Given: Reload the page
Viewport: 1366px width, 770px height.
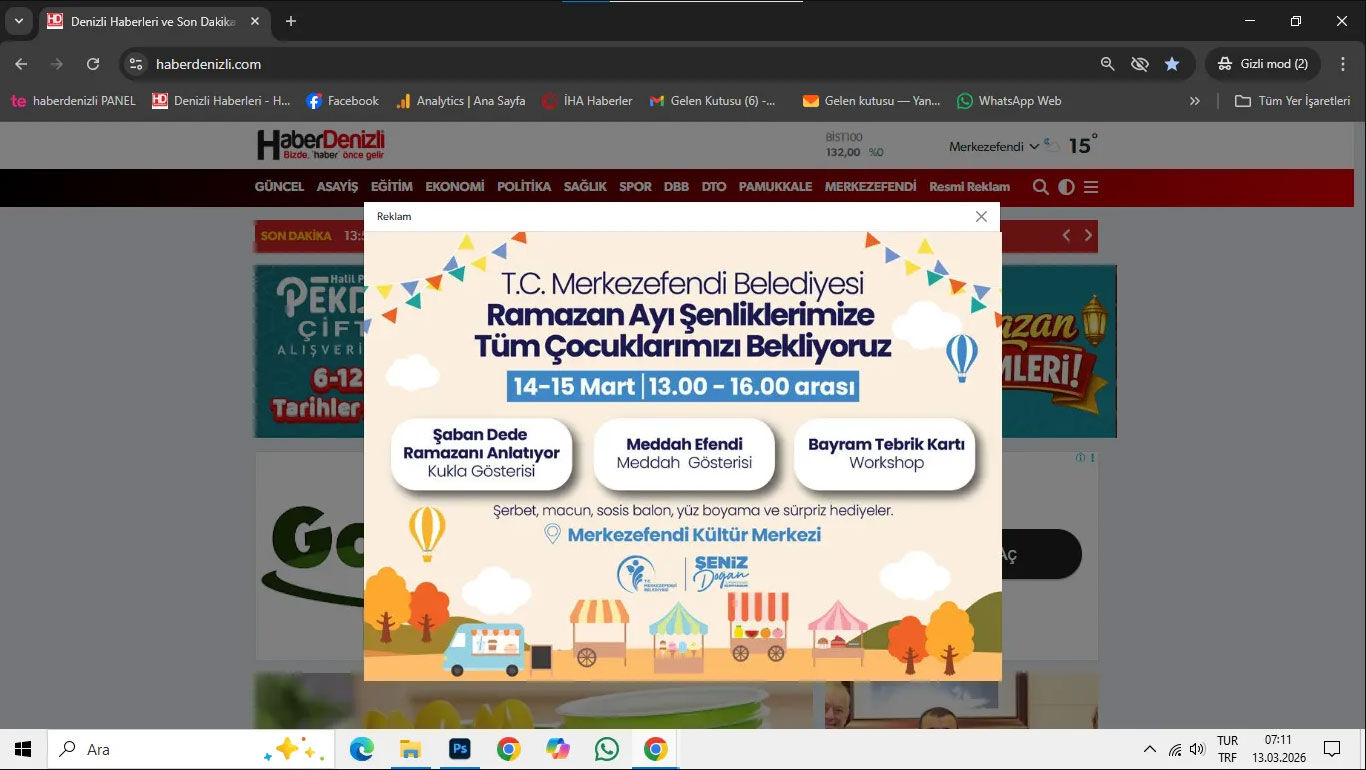Looking at the screenshot, I should coord(93,64).
